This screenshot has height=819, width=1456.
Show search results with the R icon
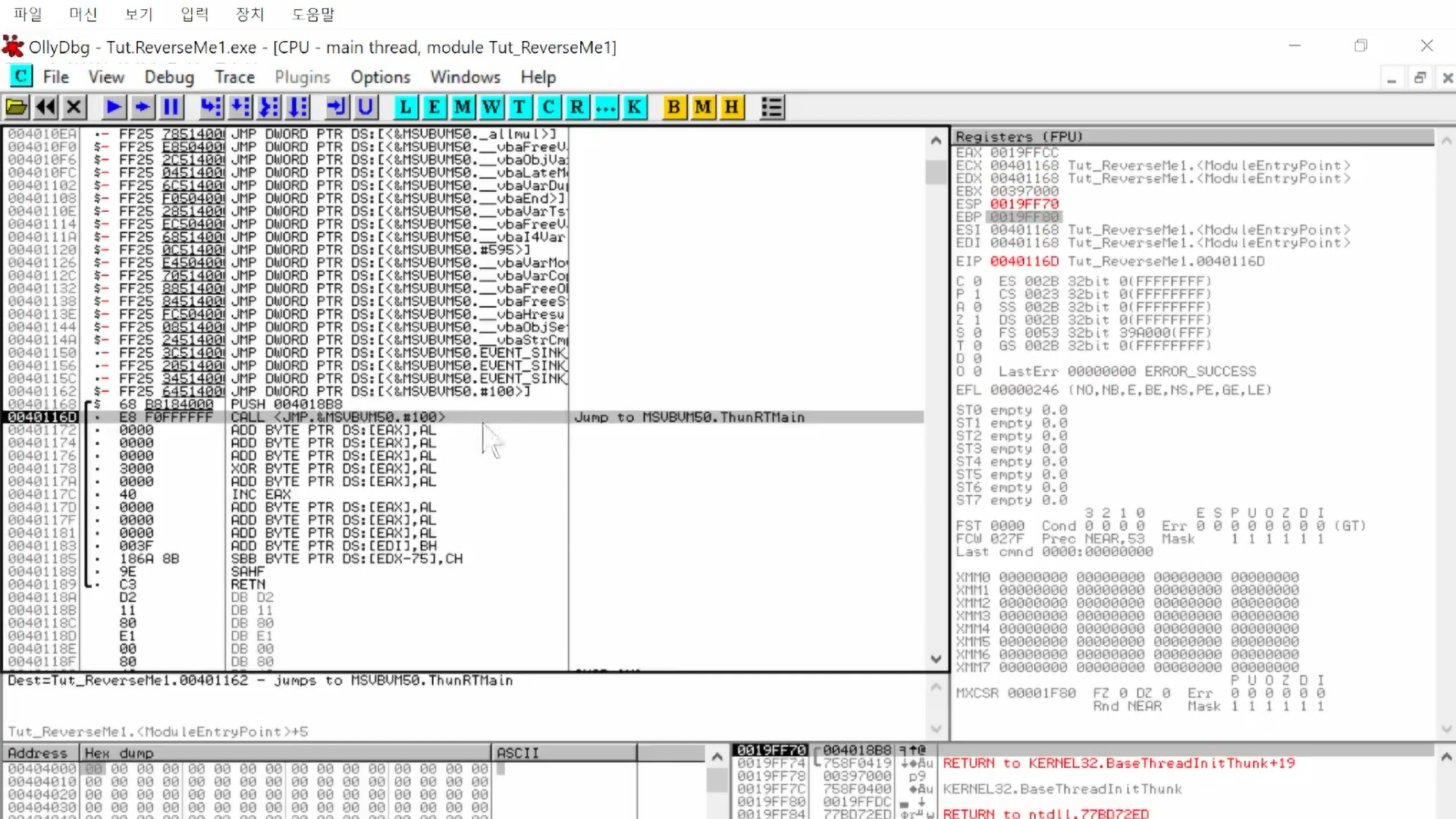577,107
